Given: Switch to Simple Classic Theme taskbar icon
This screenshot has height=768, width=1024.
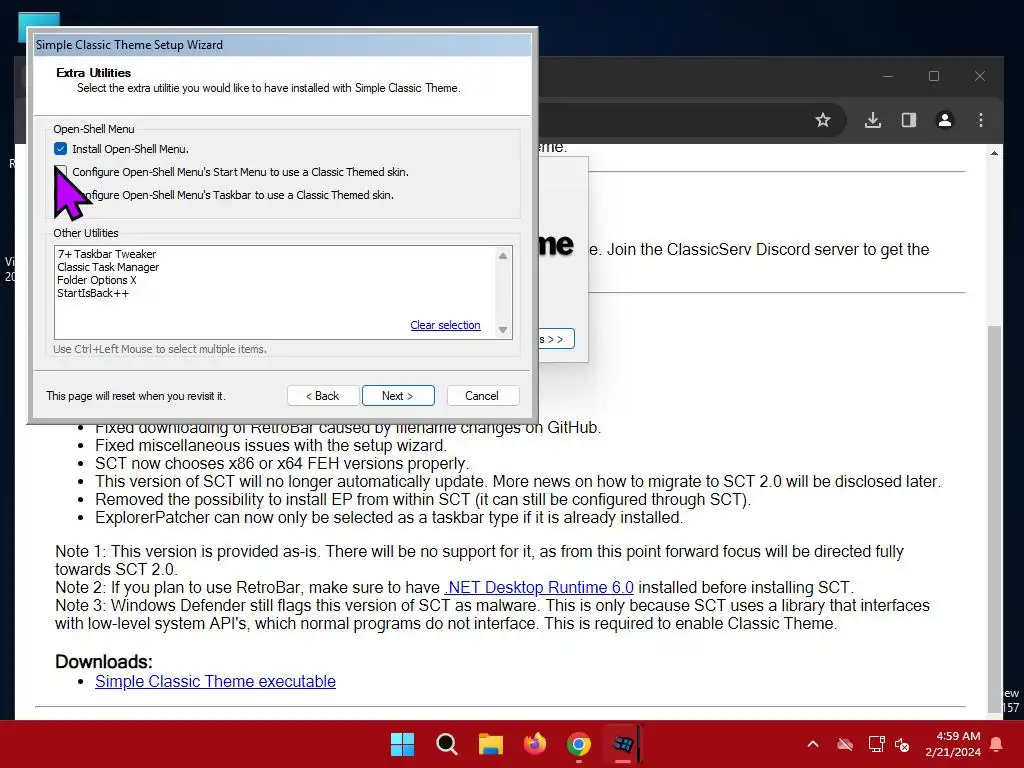Looking at the screenshot, I should [x=623, y=744].
